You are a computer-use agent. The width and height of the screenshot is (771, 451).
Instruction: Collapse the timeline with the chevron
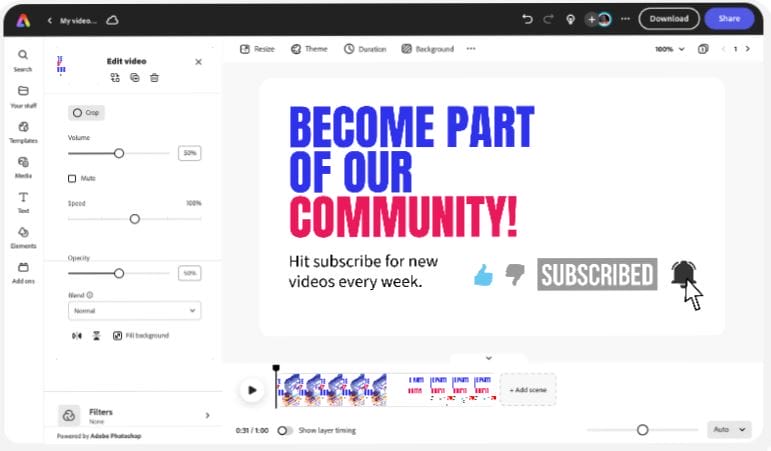[x=489, y=358]
